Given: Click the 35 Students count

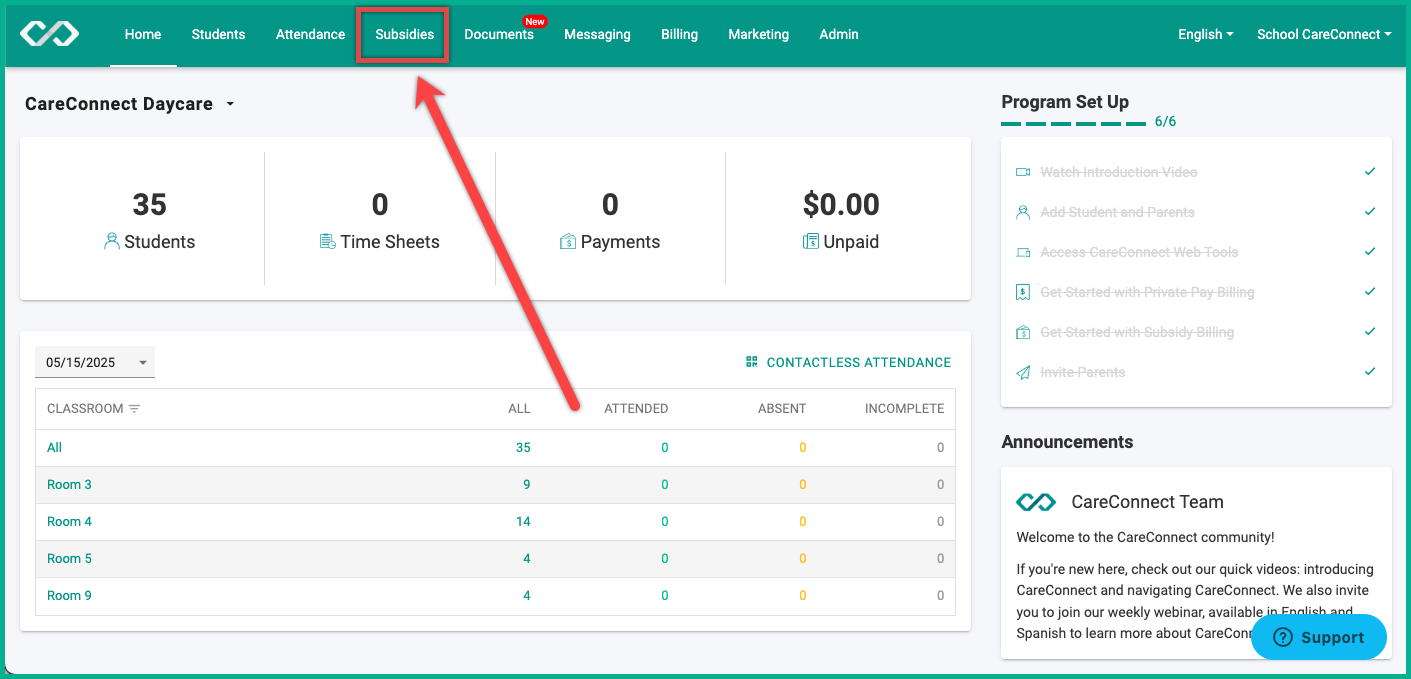Looking at the screenshot, I should 149,205.
